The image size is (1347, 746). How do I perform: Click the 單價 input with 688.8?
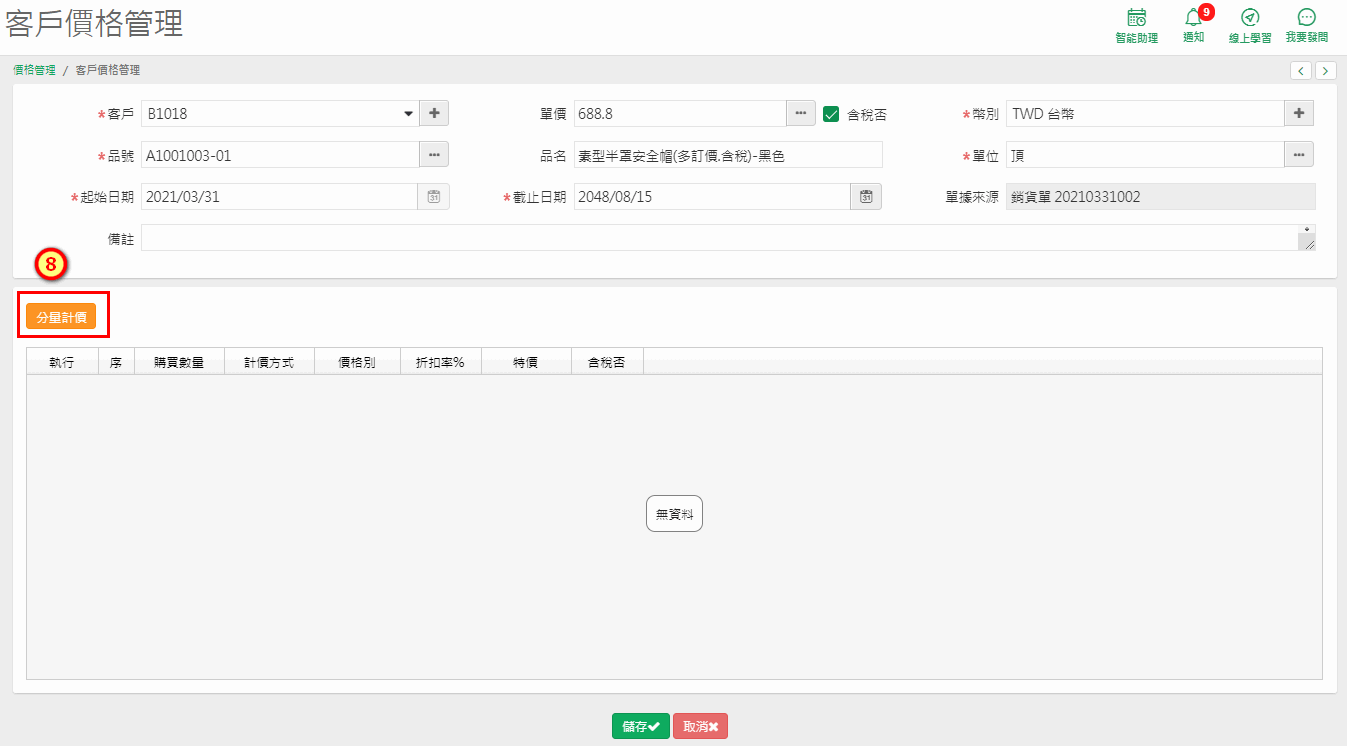[680, 113]
